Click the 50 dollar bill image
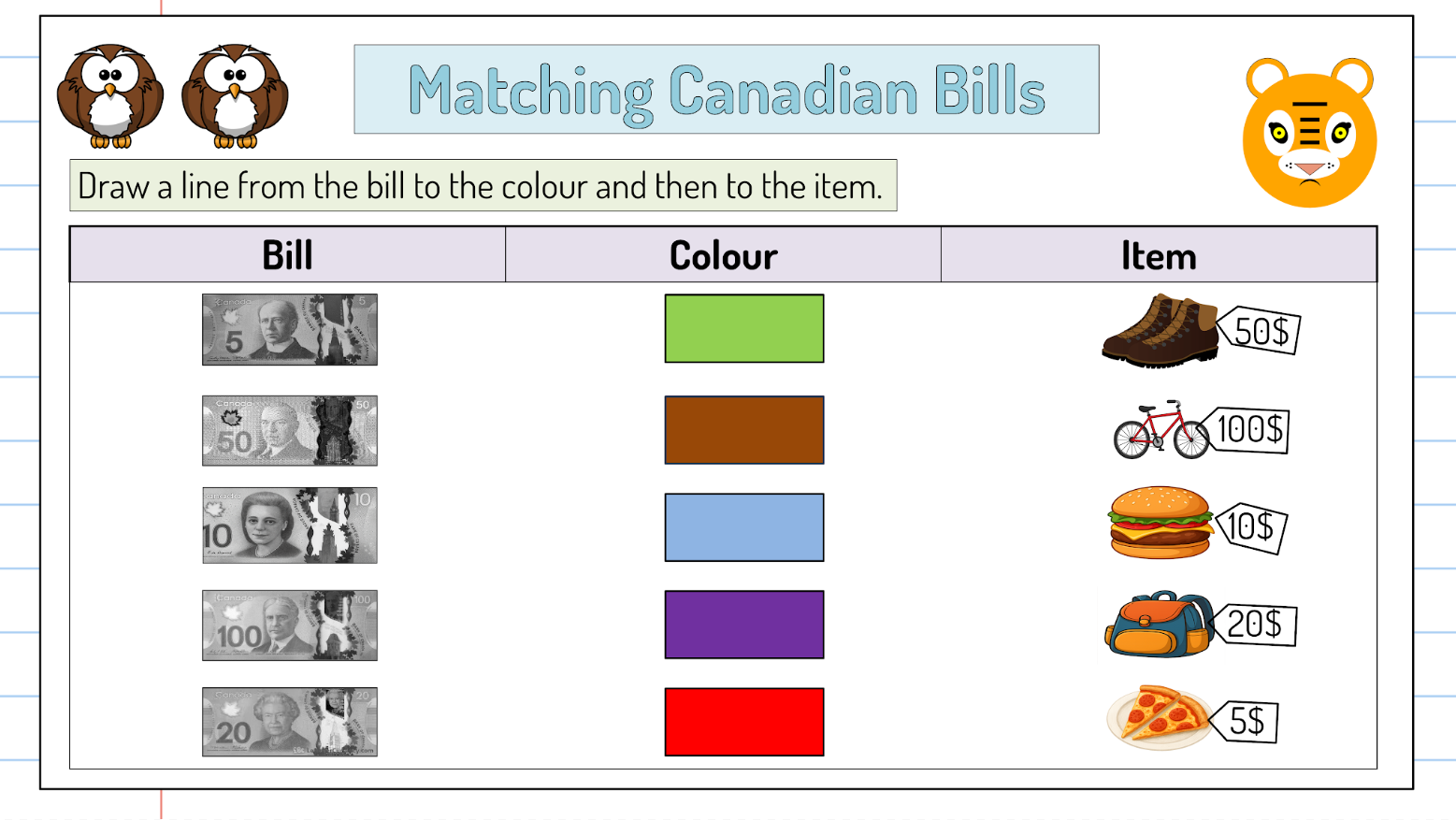1456x820 pixels. point(290,430)
